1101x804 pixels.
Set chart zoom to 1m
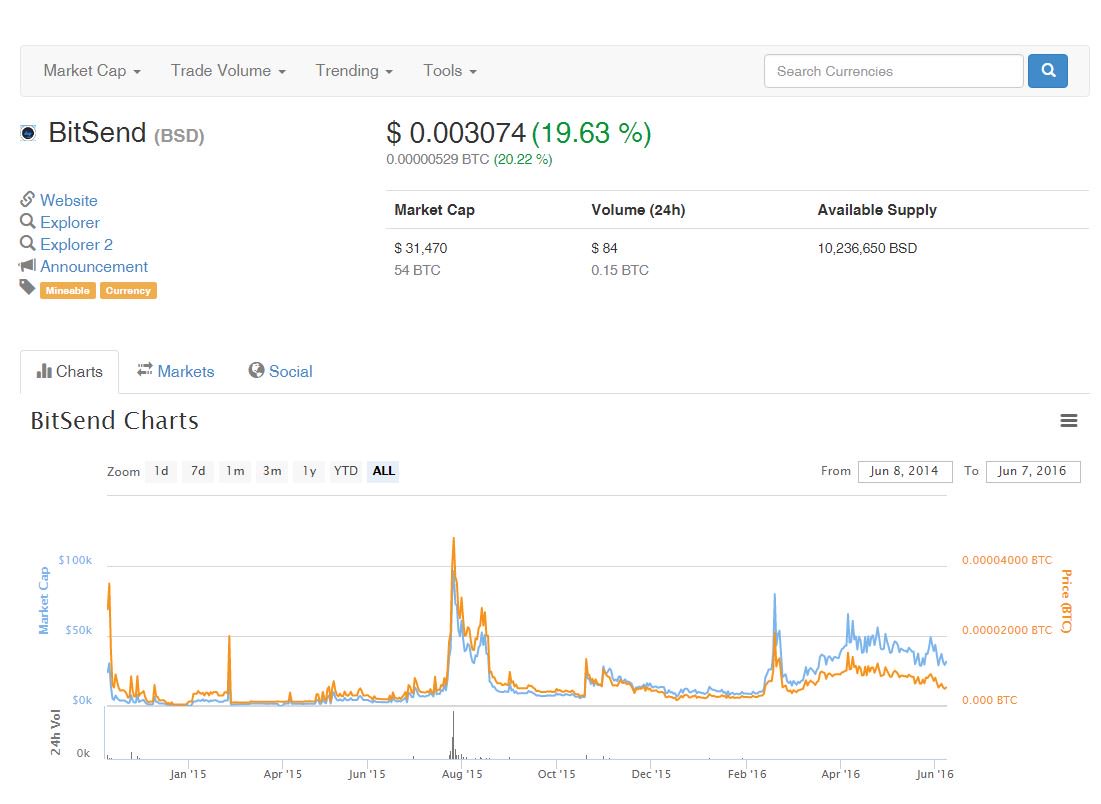(235, 471)
